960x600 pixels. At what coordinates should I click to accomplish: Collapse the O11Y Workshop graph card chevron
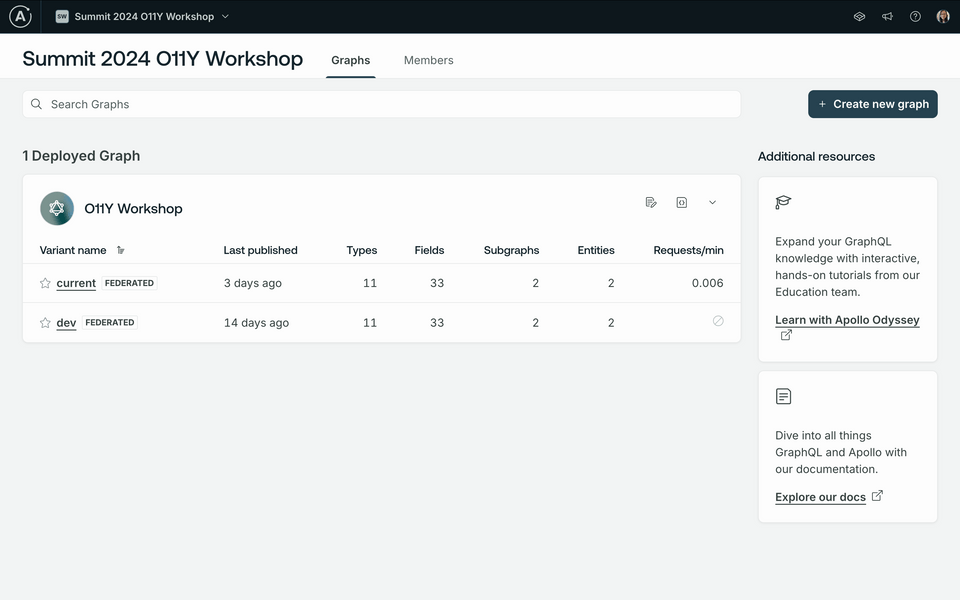pos(712,202)
